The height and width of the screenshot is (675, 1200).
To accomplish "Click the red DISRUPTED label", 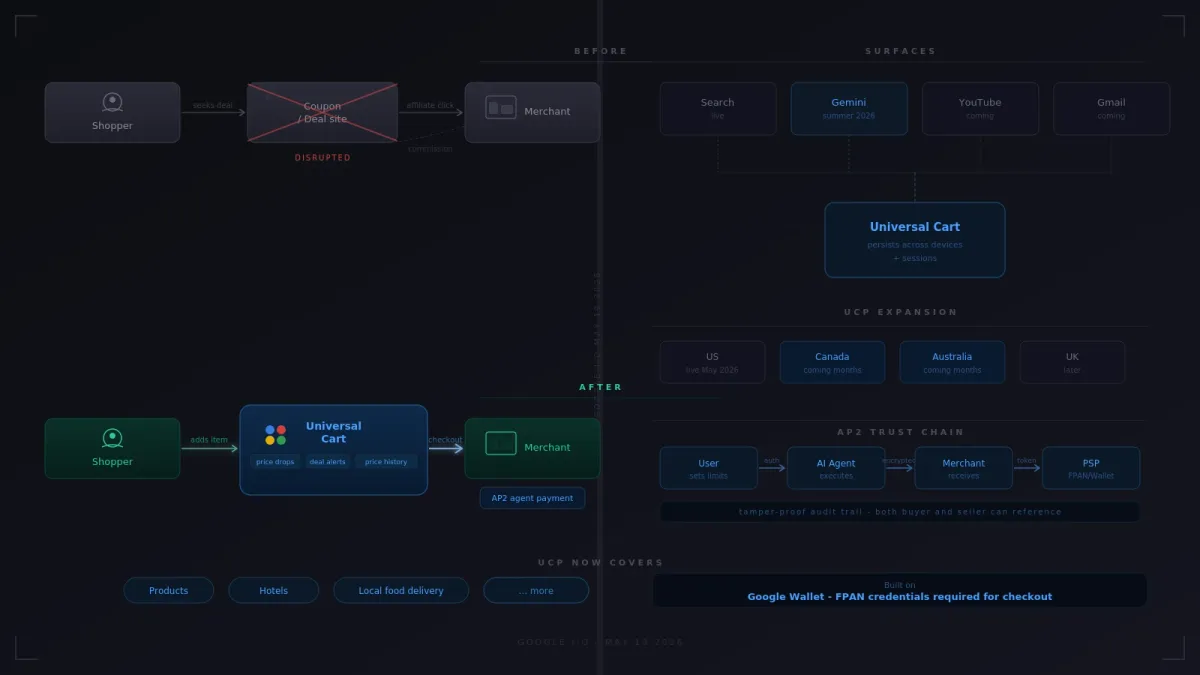I will [322, 158].
